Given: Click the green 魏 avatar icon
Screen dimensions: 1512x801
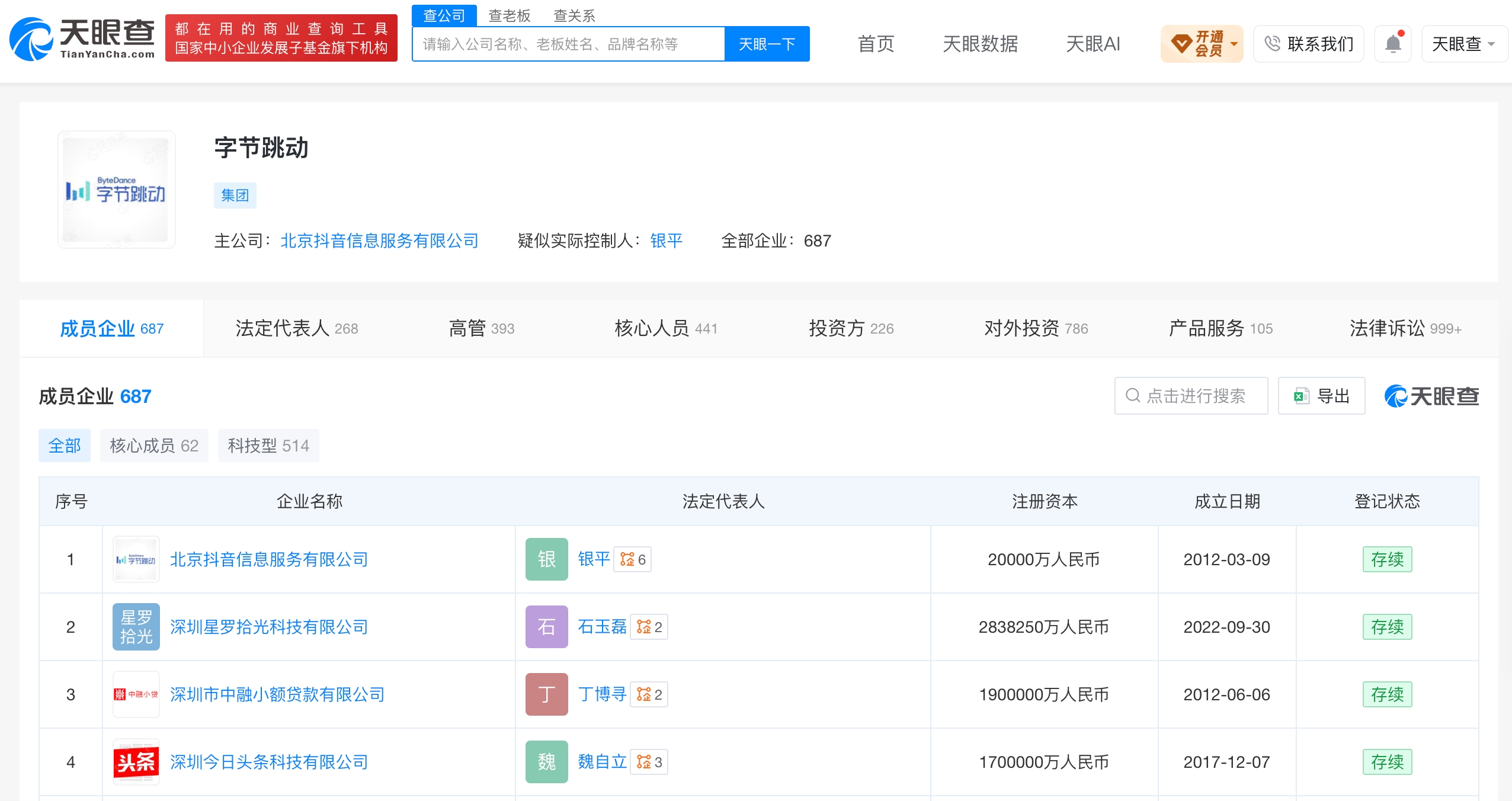Looking at the screenshot, I should pyautogui.click(x=546, y=762).
